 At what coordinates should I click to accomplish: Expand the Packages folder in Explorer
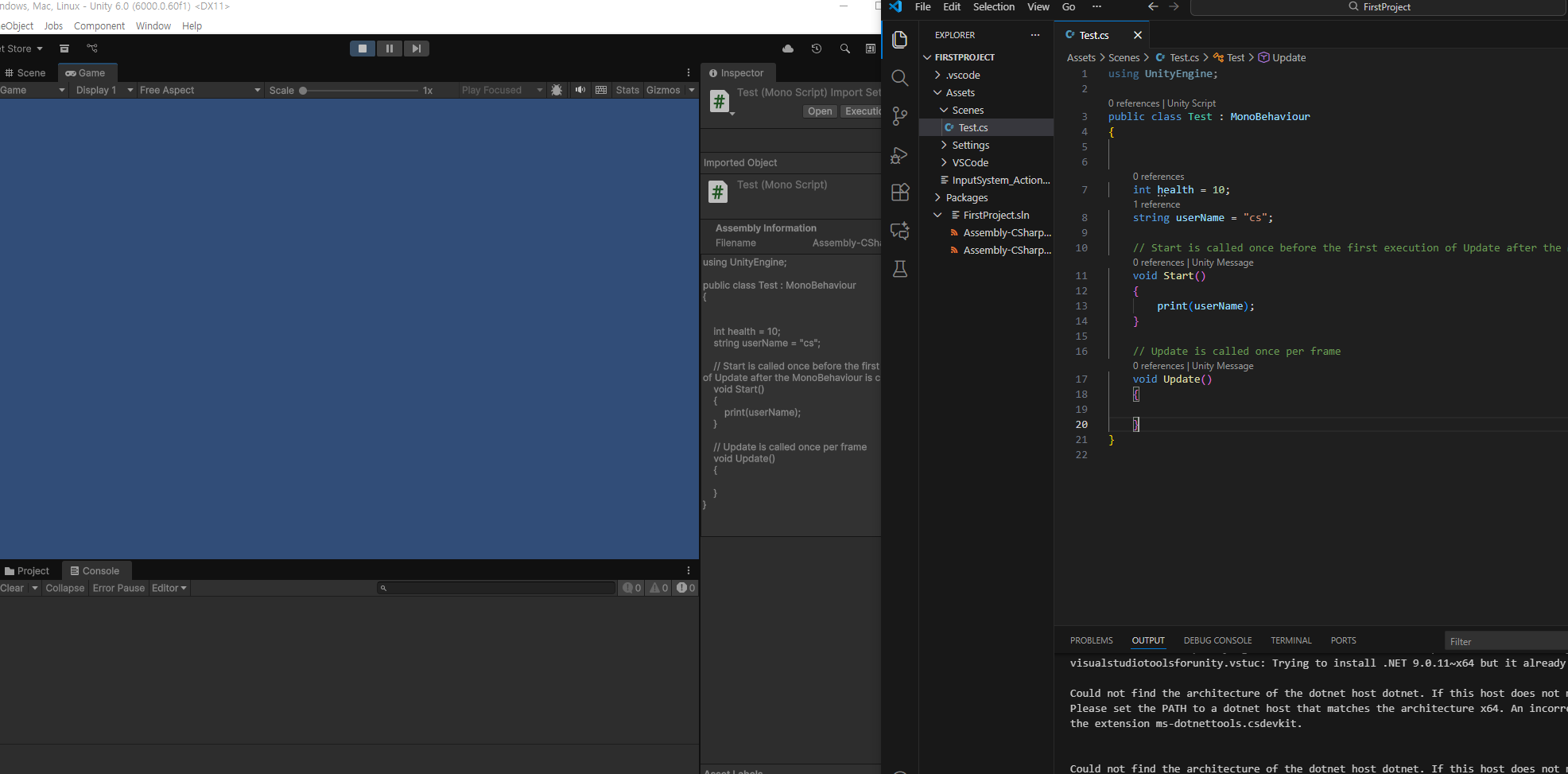tap(966, 197)
